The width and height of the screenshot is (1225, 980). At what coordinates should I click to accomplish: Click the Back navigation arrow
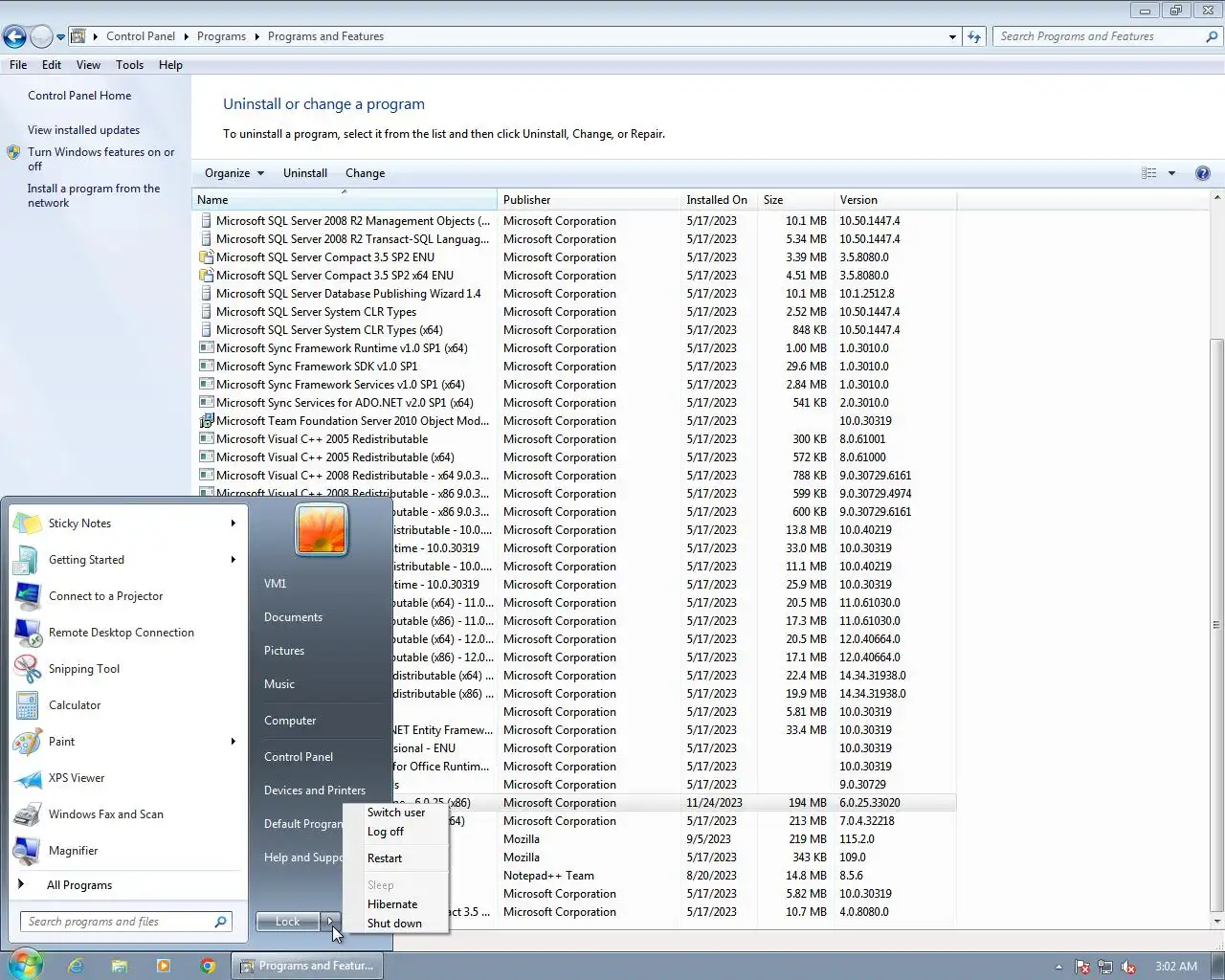(x=14, y=36)
